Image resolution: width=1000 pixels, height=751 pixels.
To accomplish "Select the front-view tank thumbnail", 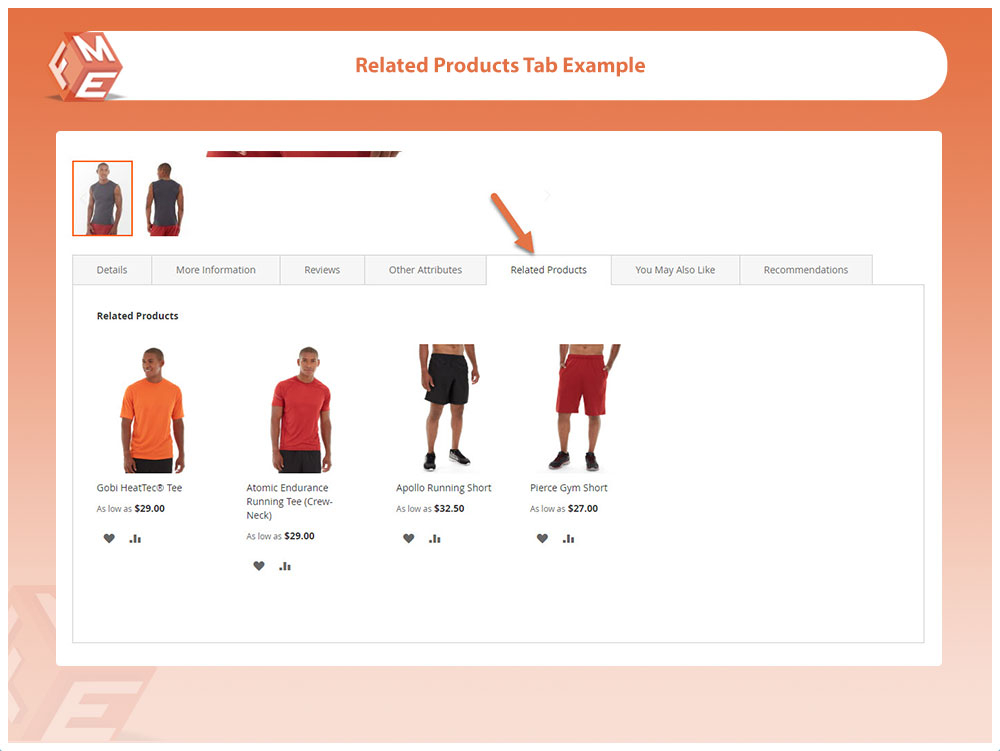I will 103,198.
